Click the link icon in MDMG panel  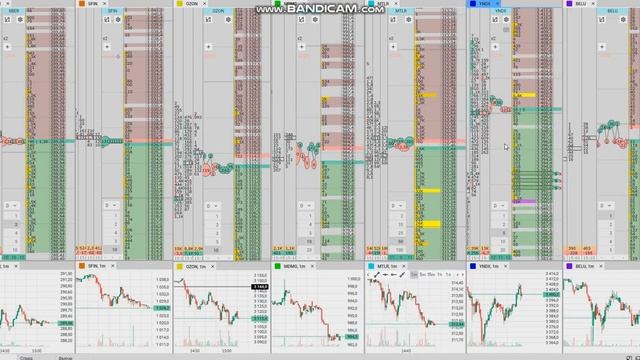(x=302, y=19)
